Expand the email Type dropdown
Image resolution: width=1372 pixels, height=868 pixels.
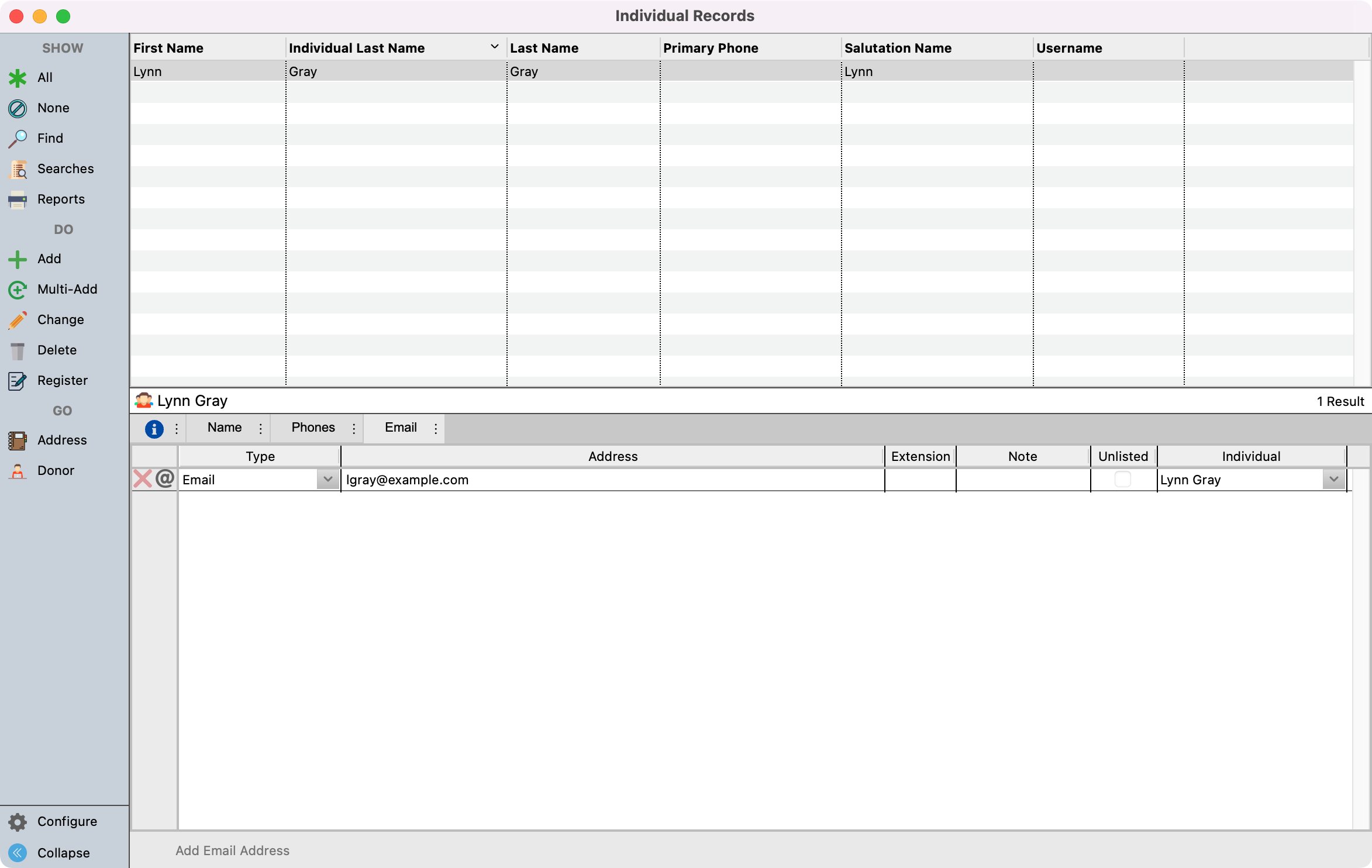328,480
